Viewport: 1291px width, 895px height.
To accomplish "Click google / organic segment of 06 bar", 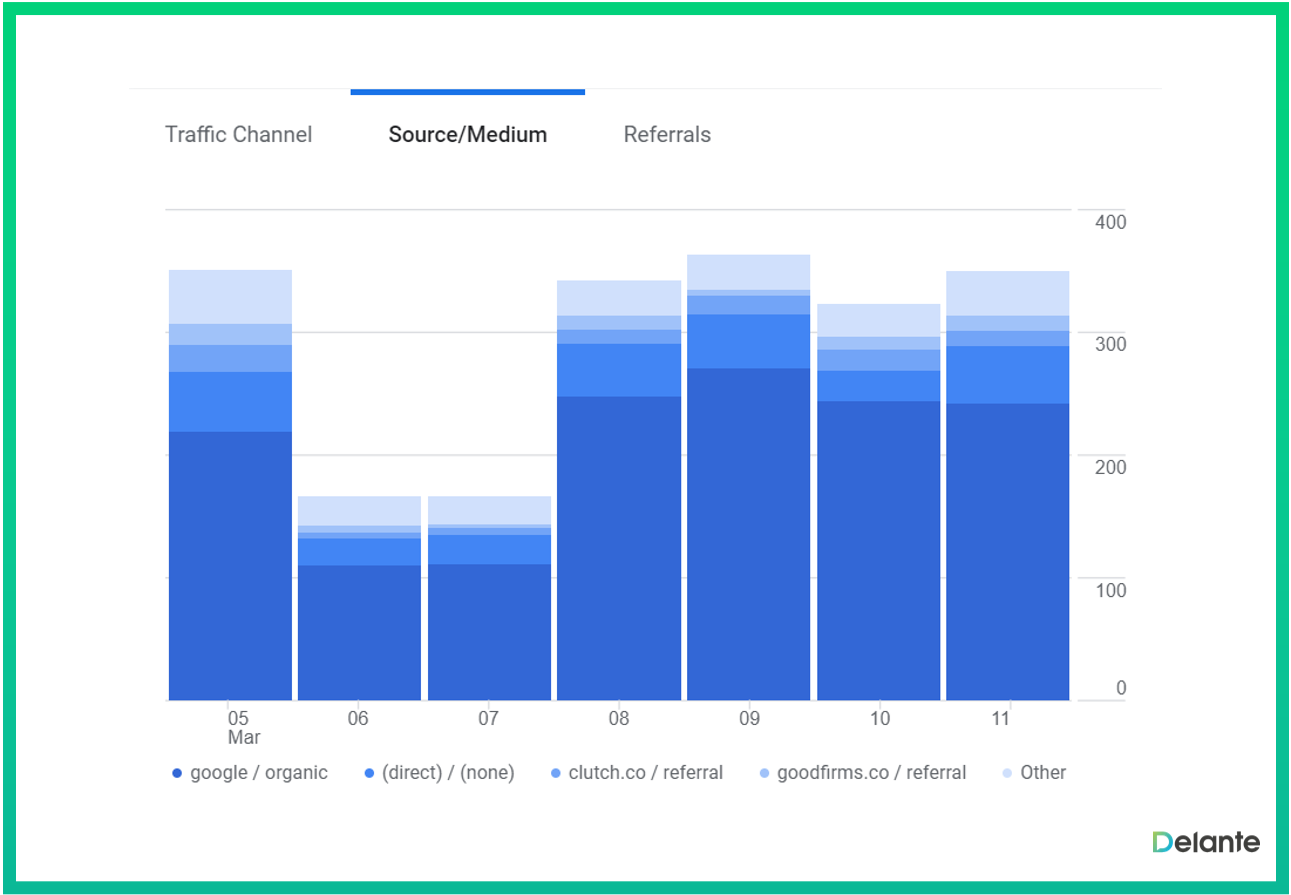I will click(359, 632).
